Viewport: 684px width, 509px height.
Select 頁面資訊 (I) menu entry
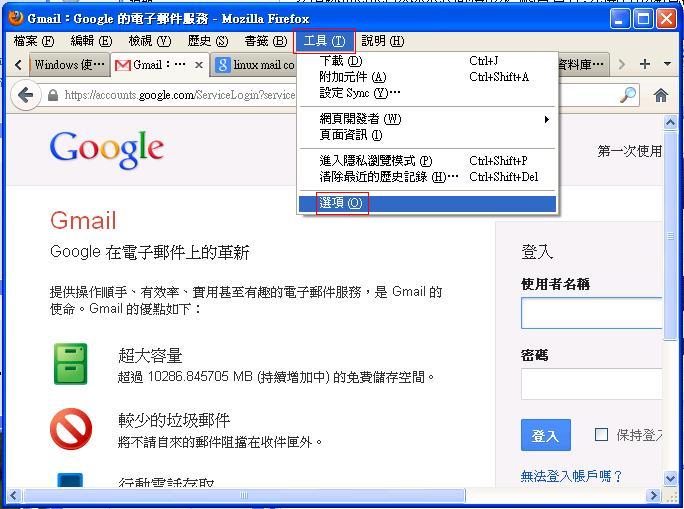tap(428, 135)
